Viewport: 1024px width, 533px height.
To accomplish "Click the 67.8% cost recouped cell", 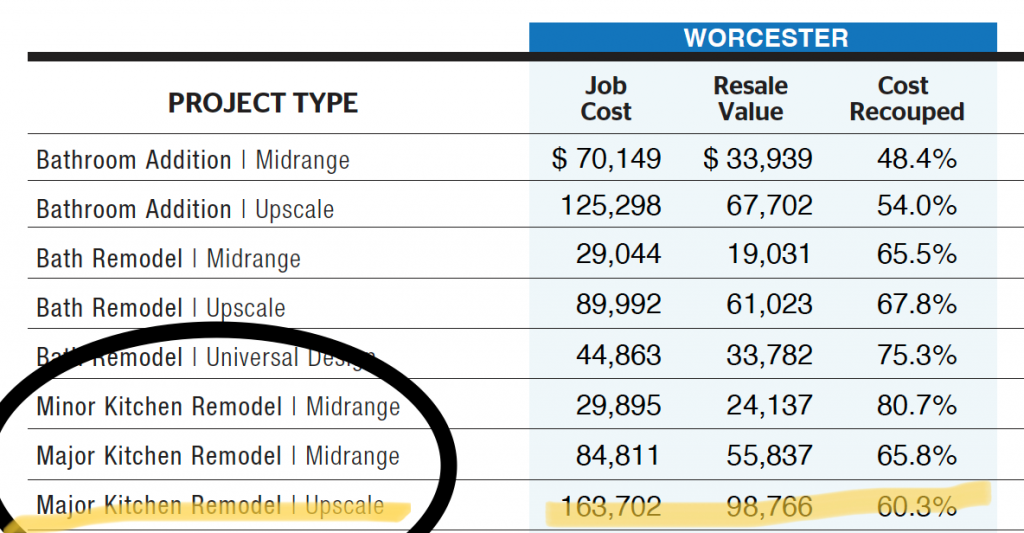I will click(x=917, y=304).
